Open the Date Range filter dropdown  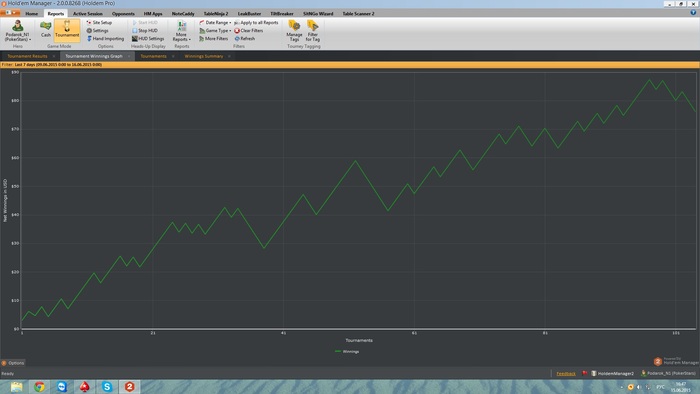[215, 22]
